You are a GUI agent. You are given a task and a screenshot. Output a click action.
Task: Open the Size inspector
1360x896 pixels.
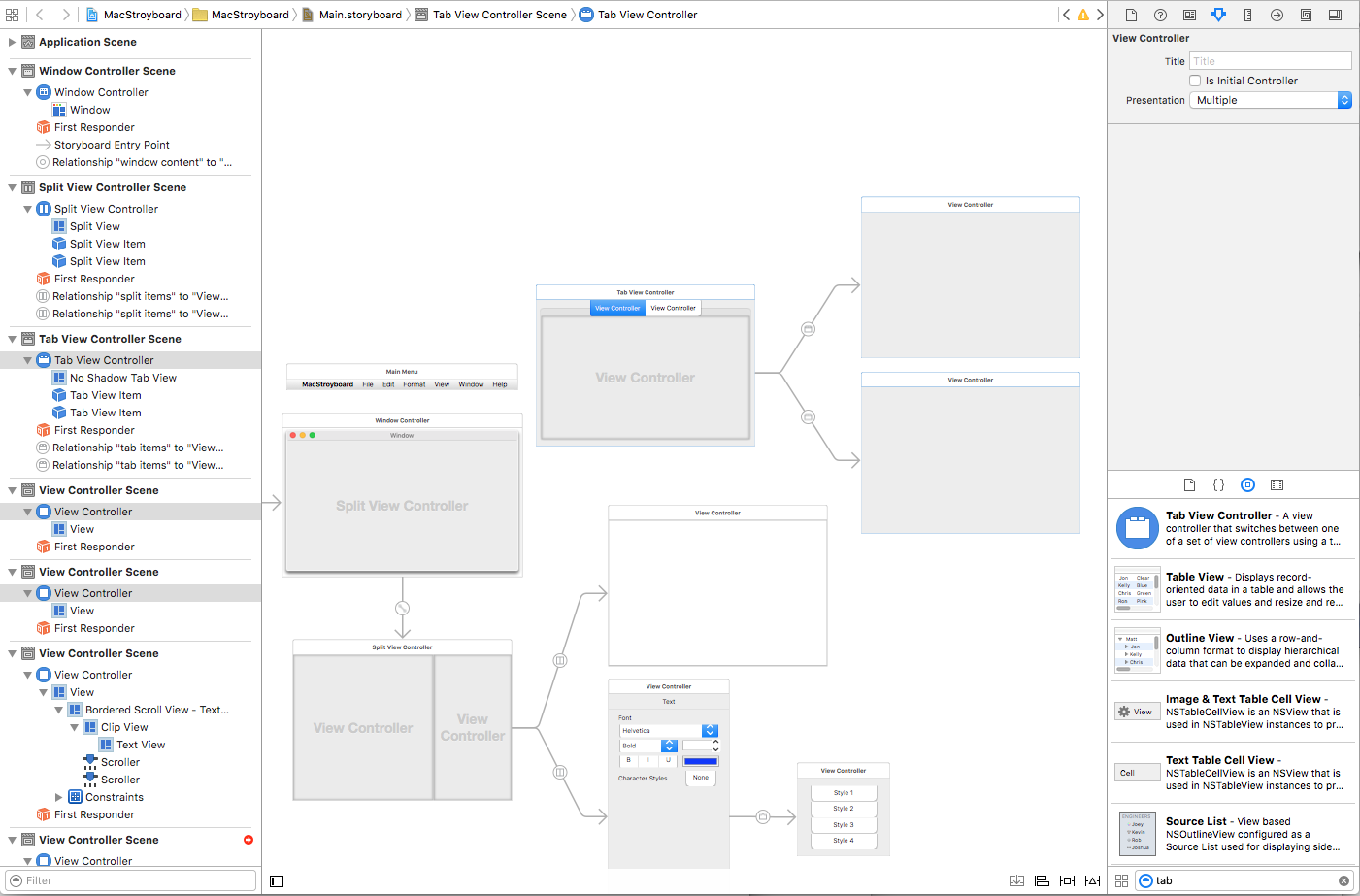point(1248,15)
